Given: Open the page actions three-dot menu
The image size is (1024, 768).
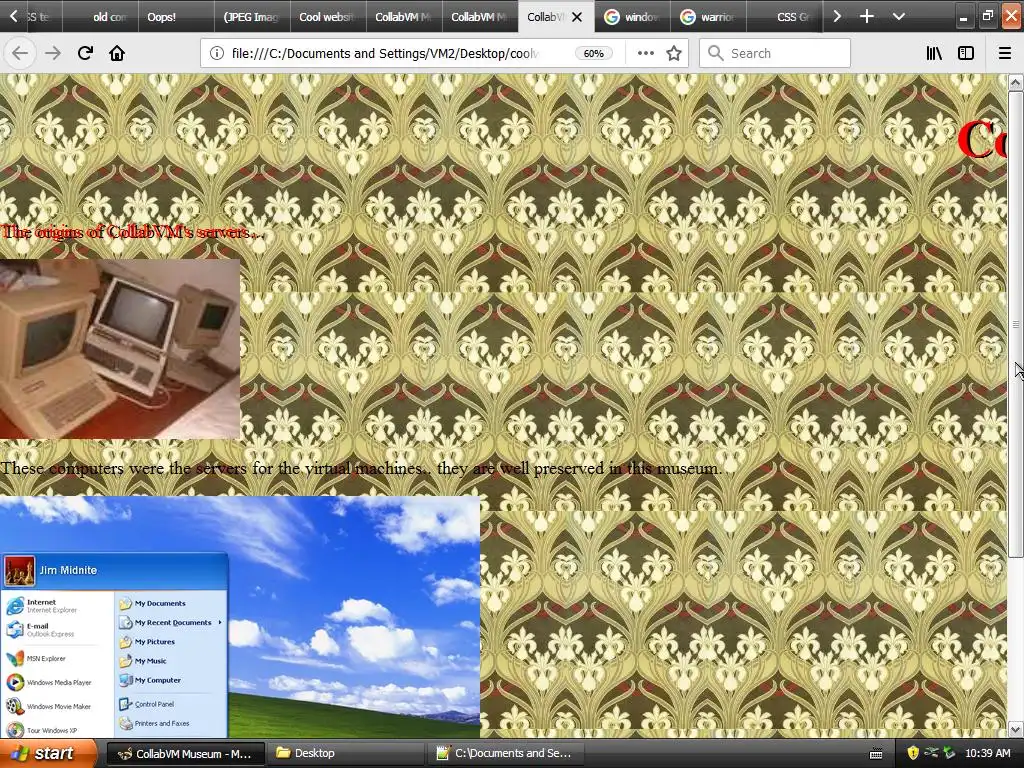Looking at the screenshot, I should coord(645,54).
